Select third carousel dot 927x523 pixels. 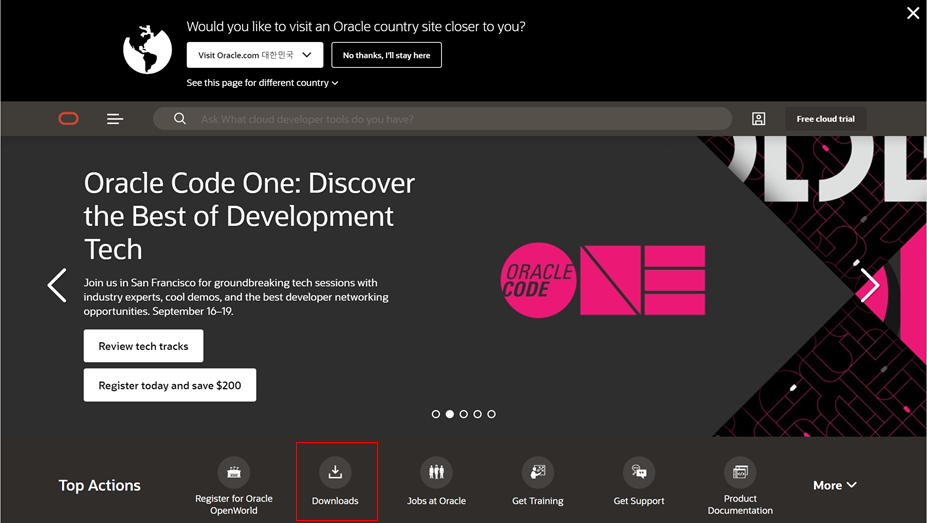pos(464,414)
